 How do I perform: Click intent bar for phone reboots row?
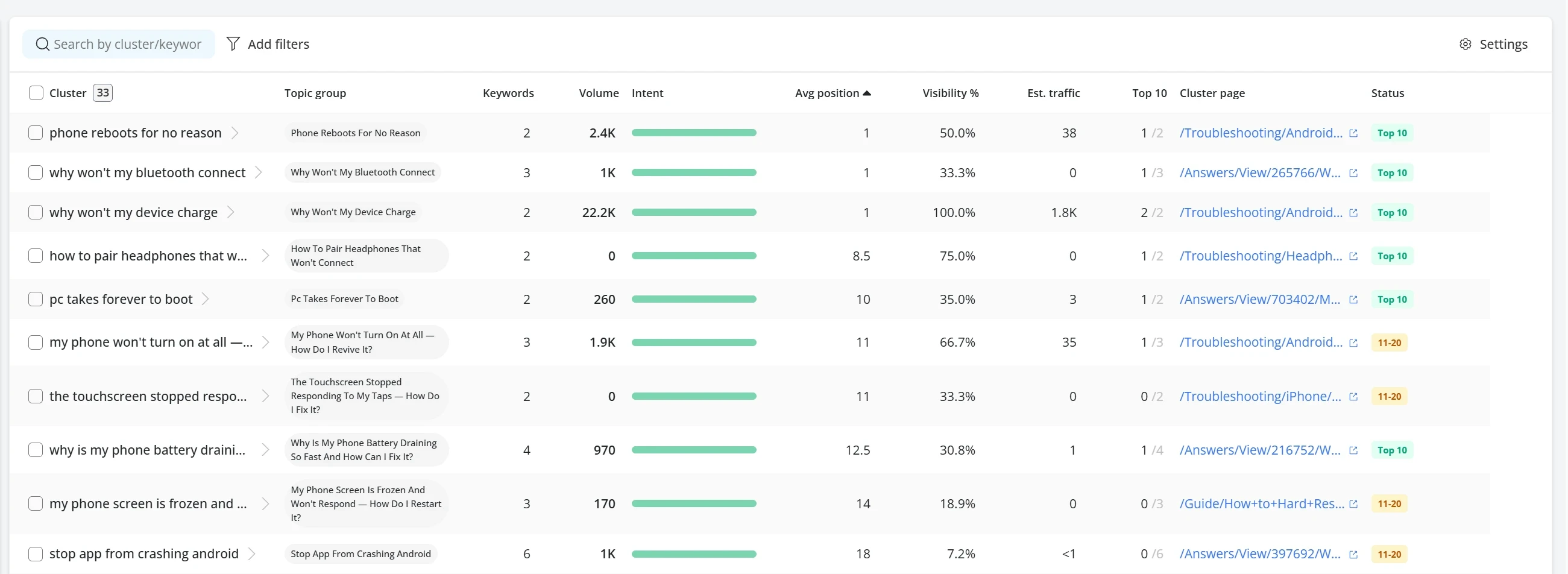point(694,133)
